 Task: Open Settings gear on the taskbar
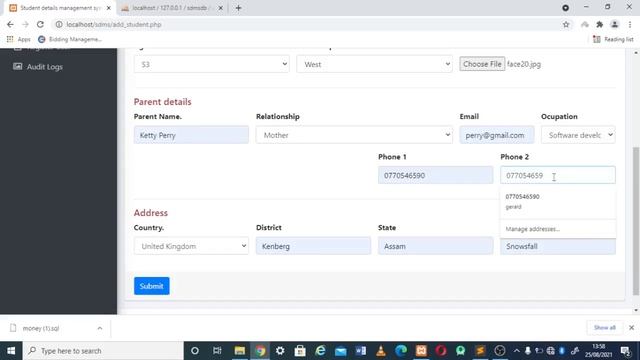pyautogui.click(x=280, y=351)
